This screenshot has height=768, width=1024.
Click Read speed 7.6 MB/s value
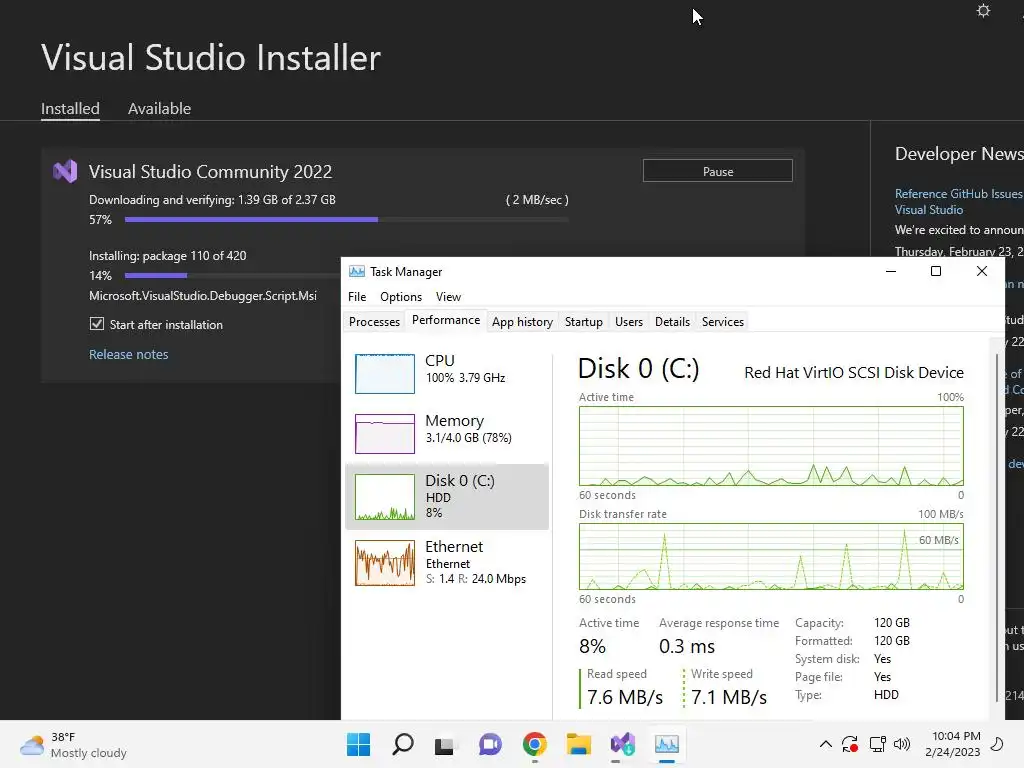pos(624,697)
